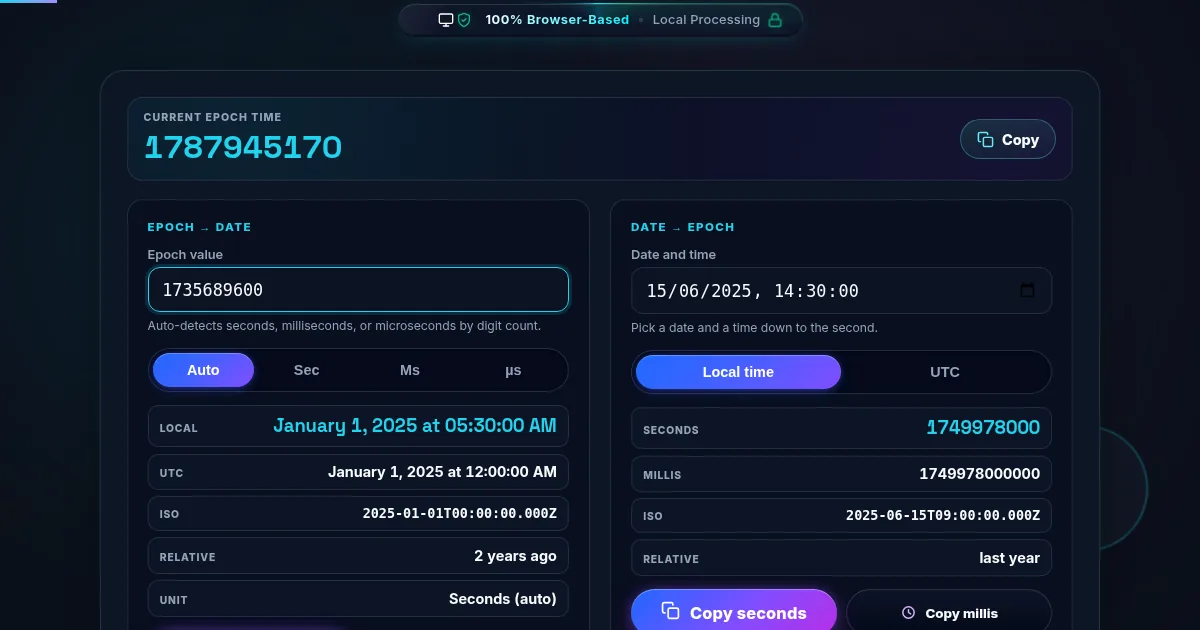The width and height of the screenshot is (1200, 630).
Task: Click ISO value 2025-01-01T00:00:00.000Z
Action: click(x=459, y=514)
